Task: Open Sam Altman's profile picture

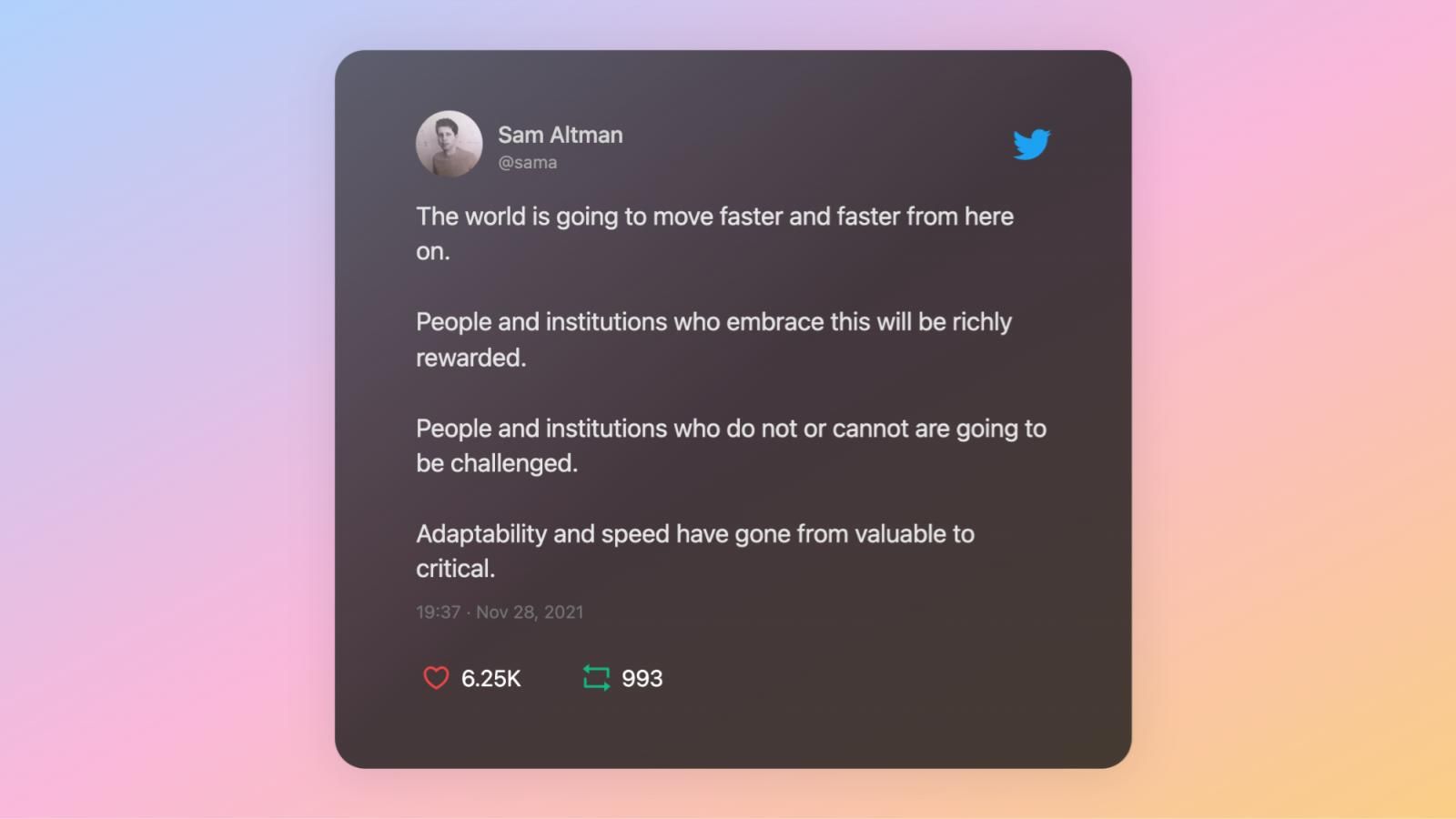Action: pyautogui.click(x=449, y=144)
